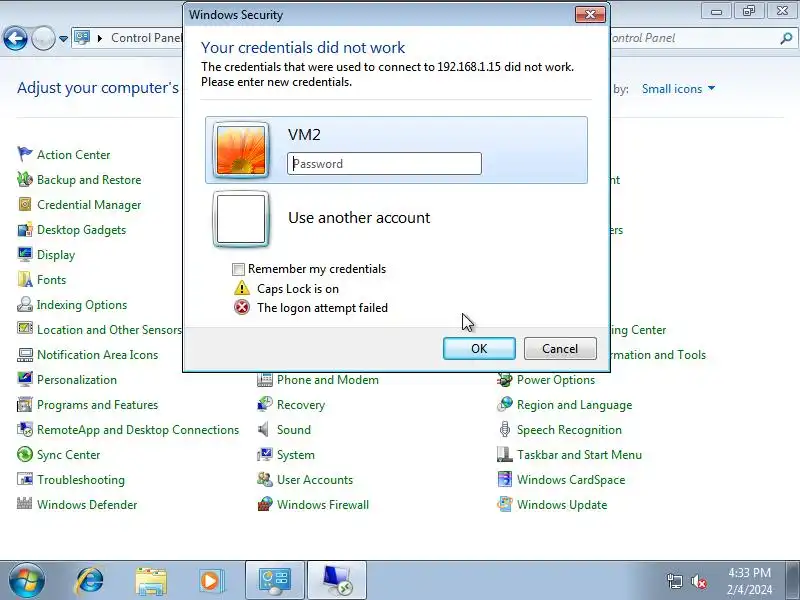Click the System icon
Image resolution: width=800 pixels, height=600 pixels.
click(x=264, y=454)
